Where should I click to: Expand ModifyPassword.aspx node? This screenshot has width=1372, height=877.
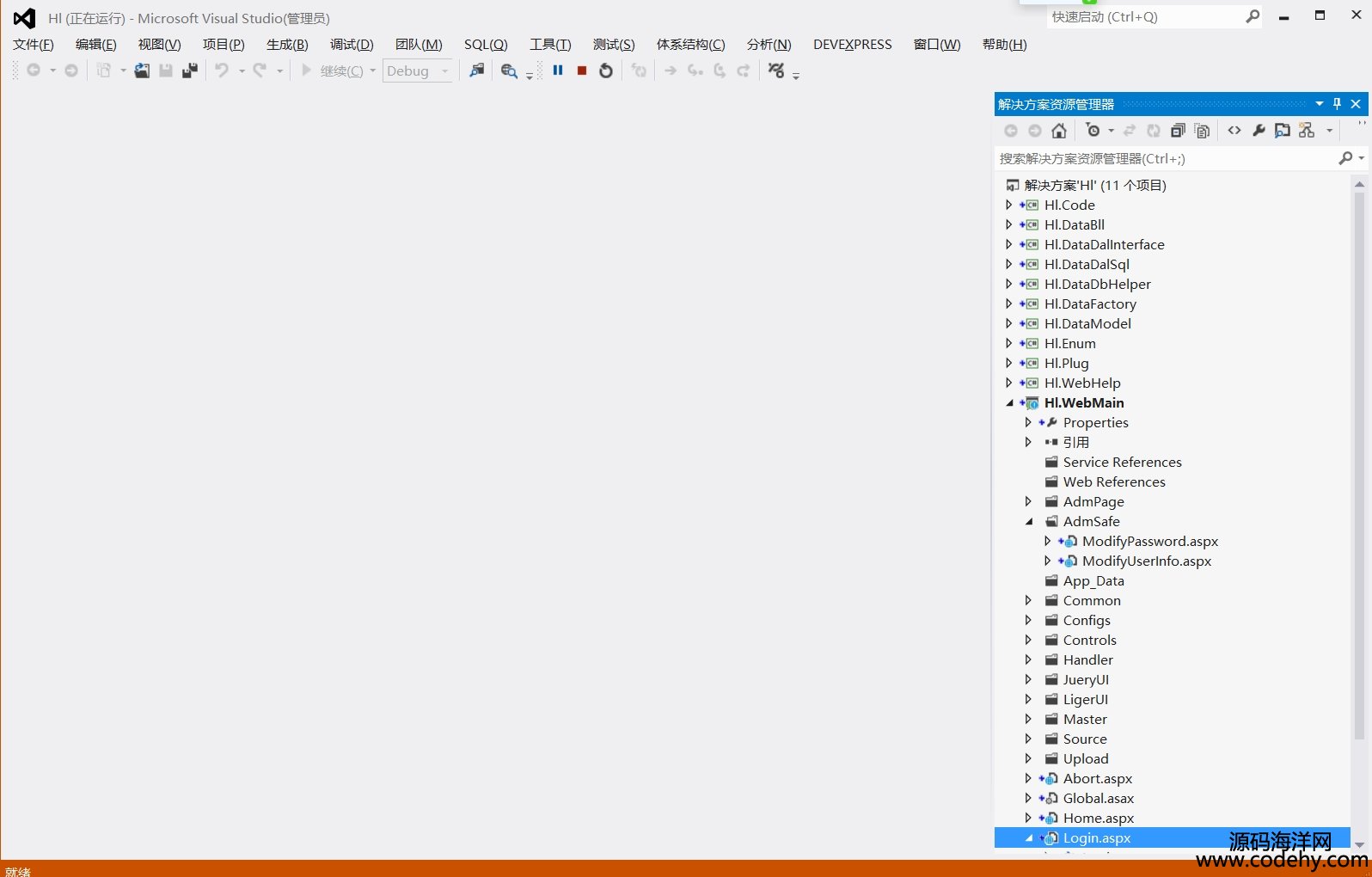coord(1047,541)
